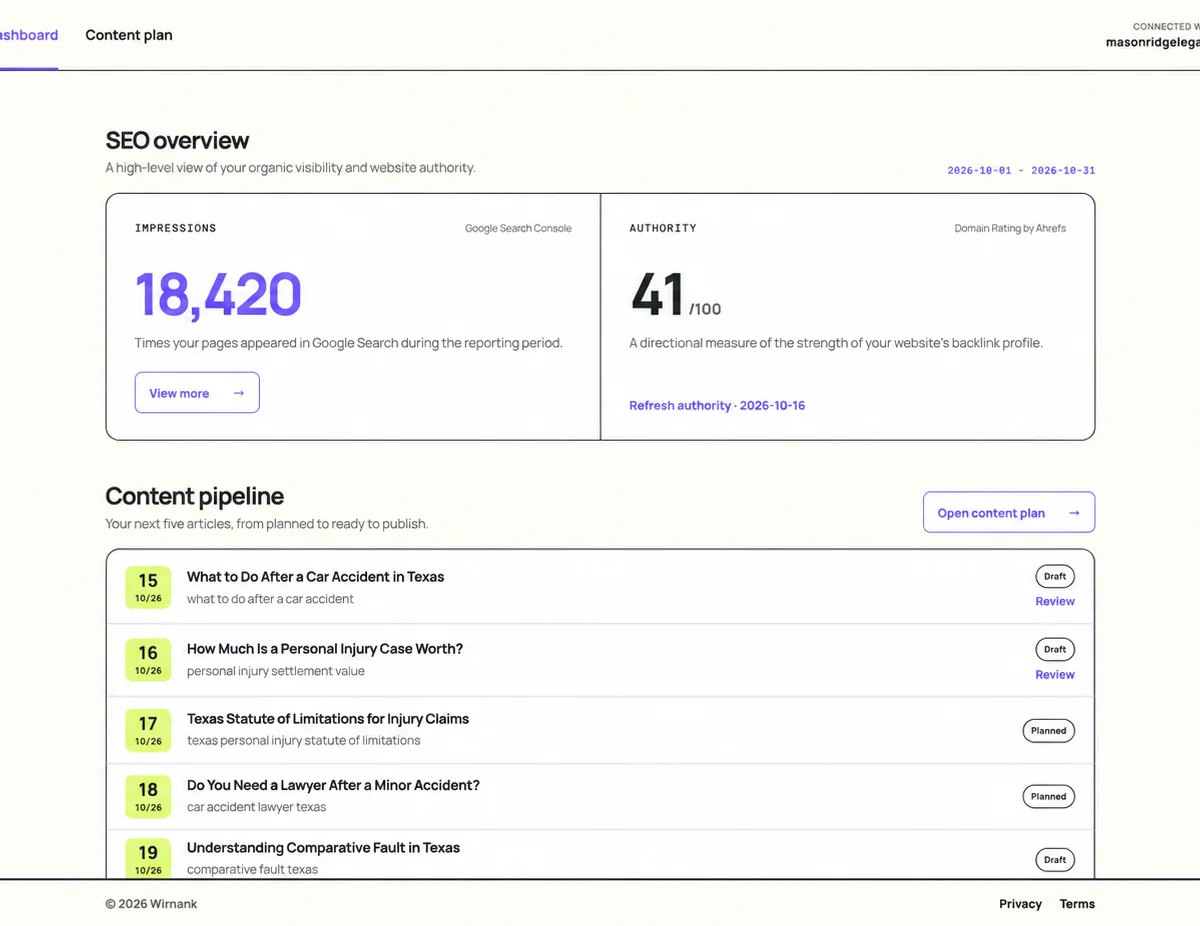Screen dimensions: 1200x926
Task: Click the 18 10/26 date badge
Action: (148, 796)
